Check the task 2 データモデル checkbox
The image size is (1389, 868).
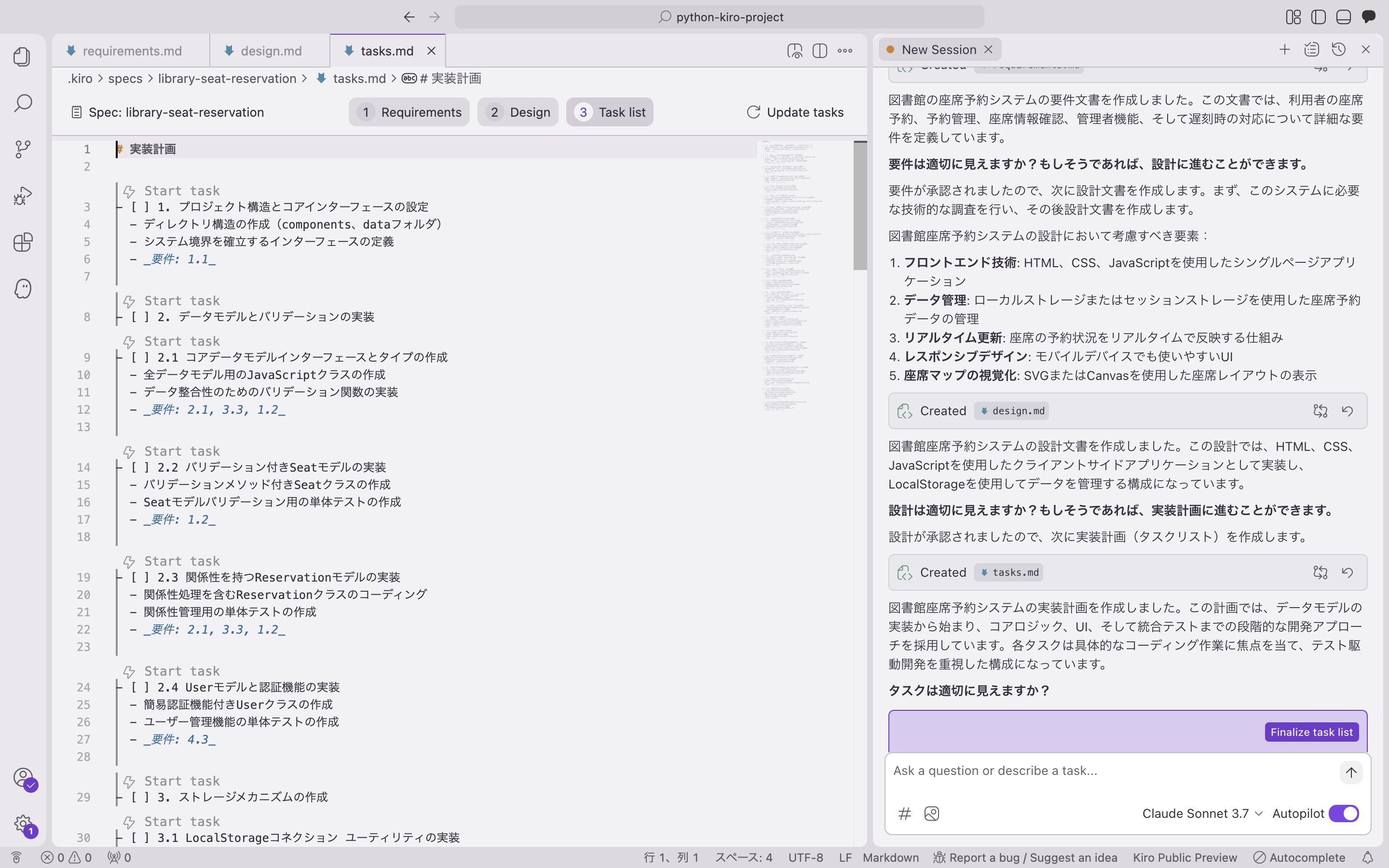click(x=139, y=317)
